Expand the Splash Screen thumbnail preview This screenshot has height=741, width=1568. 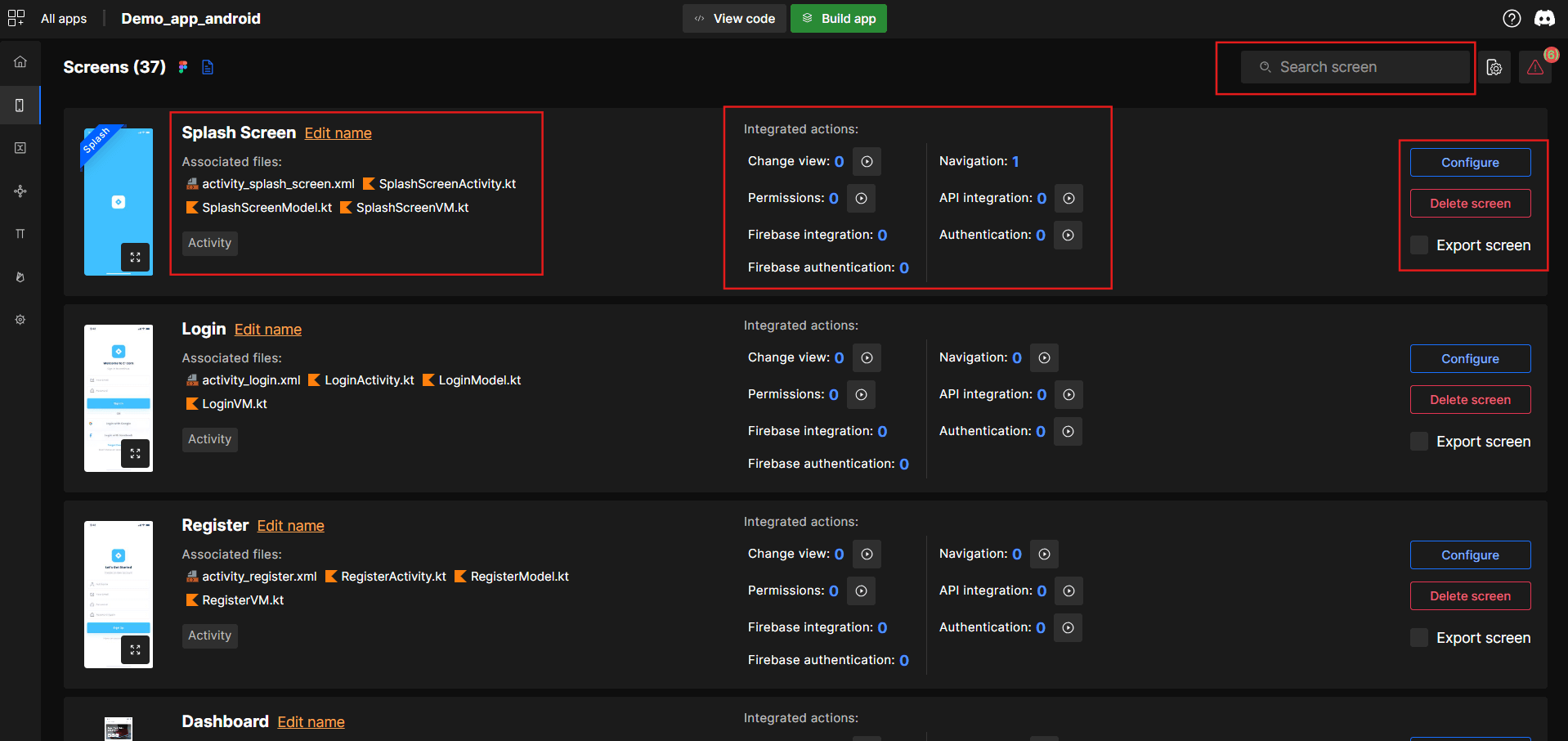click(x=135, y=257)
